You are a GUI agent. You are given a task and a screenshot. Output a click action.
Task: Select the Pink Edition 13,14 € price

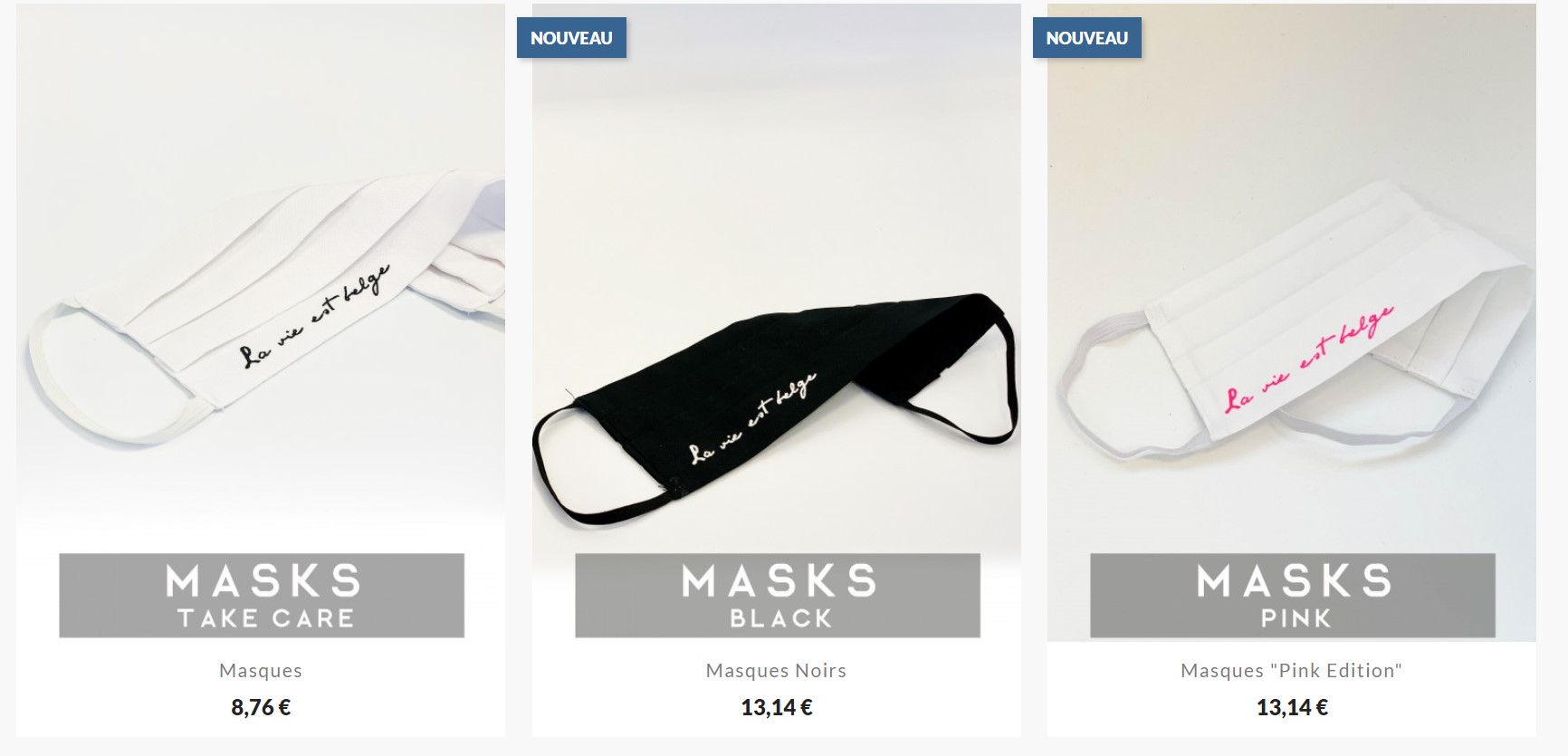(1292, 707)
